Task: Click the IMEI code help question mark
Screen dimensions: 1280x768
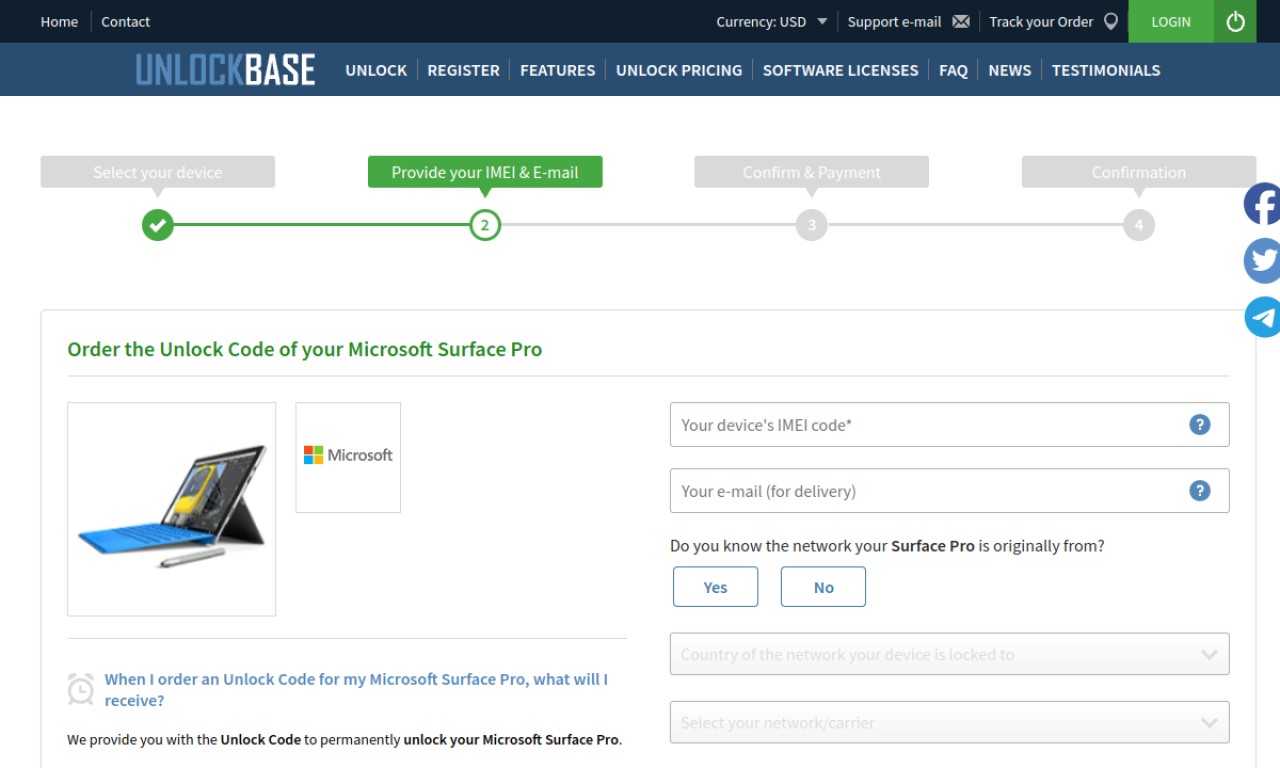Action: tap(1200, 425)
